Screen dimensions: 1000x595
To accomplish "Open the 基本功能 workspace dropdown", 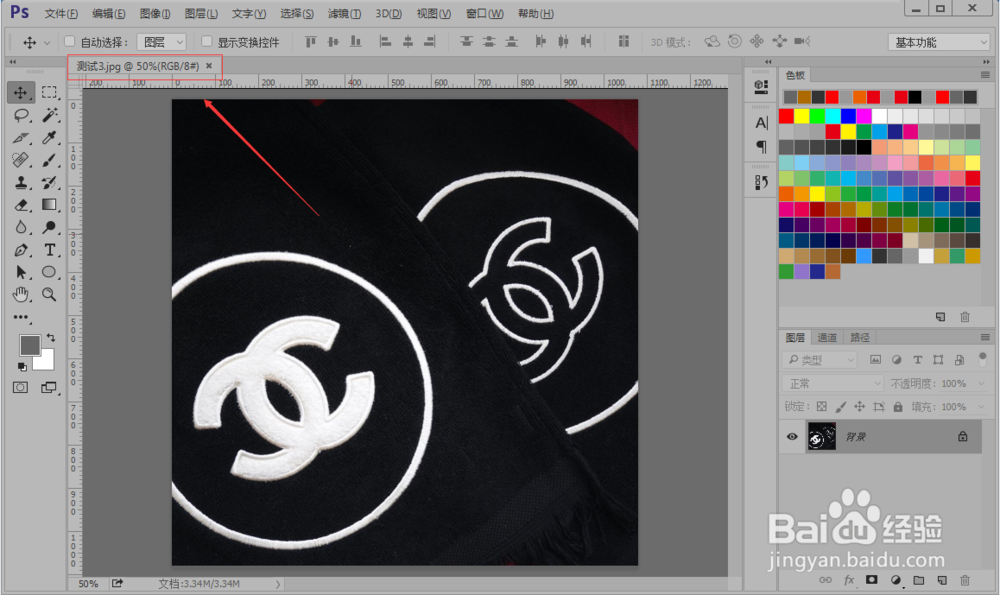I will tap(939, 42).
